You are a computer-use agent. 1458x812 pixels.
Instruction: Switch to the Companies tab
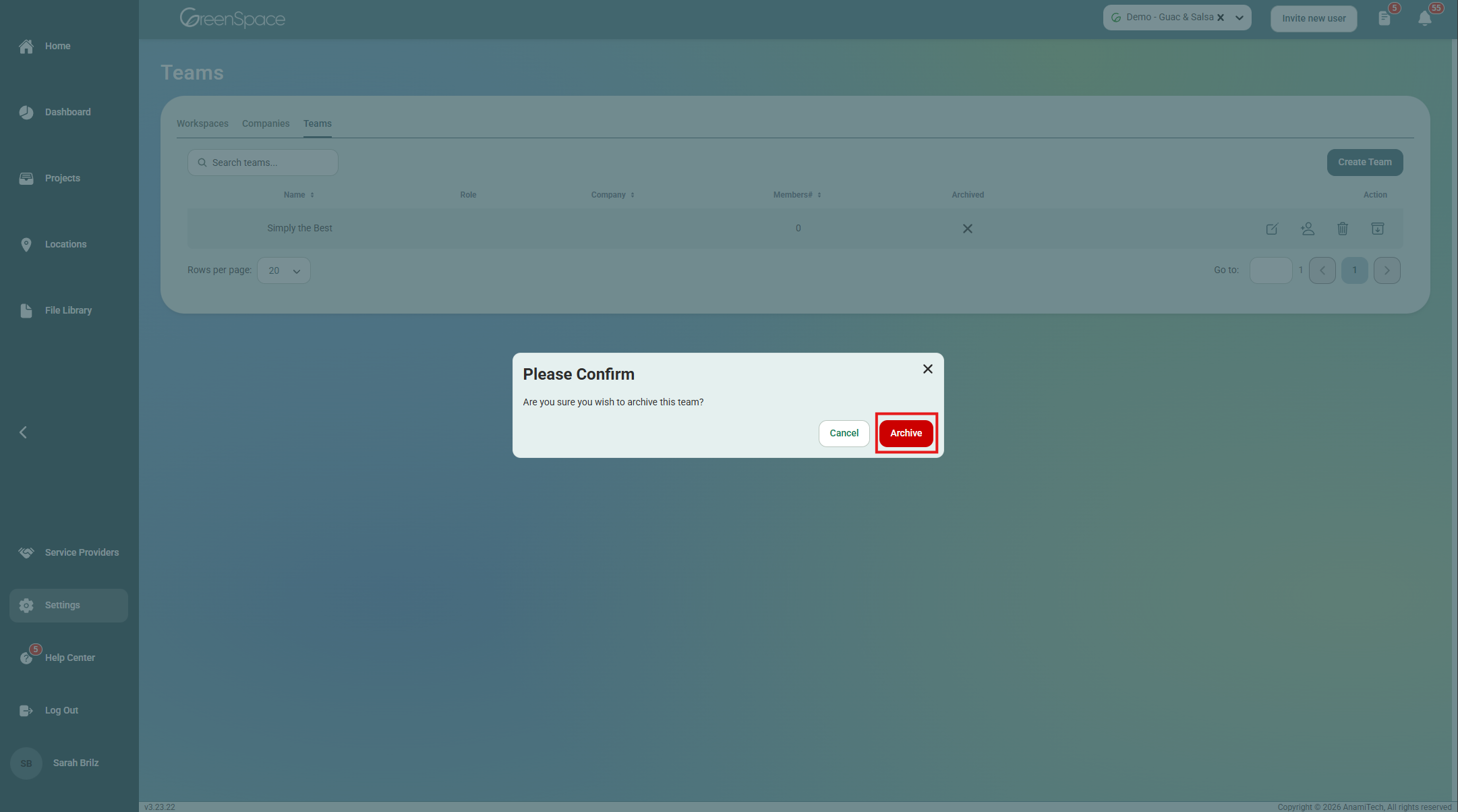266,123
